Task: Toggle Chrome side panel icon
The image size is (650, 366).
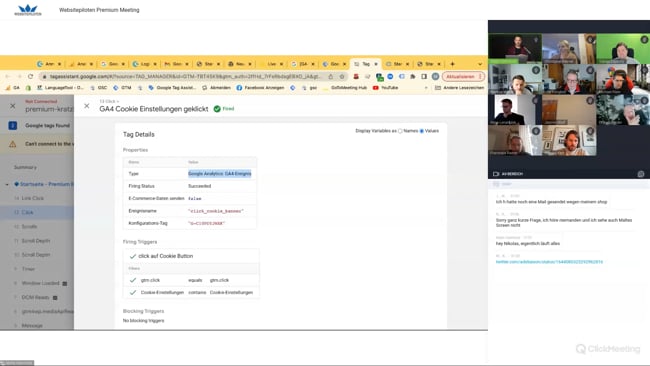Action: (424, 76)
